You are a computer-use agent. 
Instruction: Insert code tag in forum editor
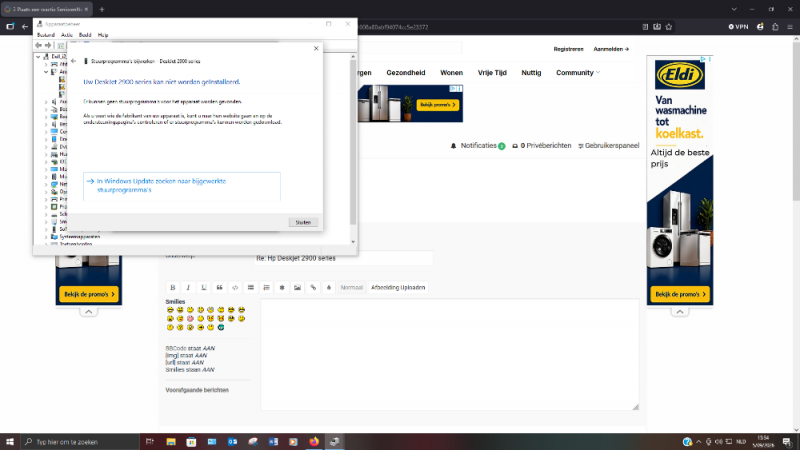tap(235, 287)
